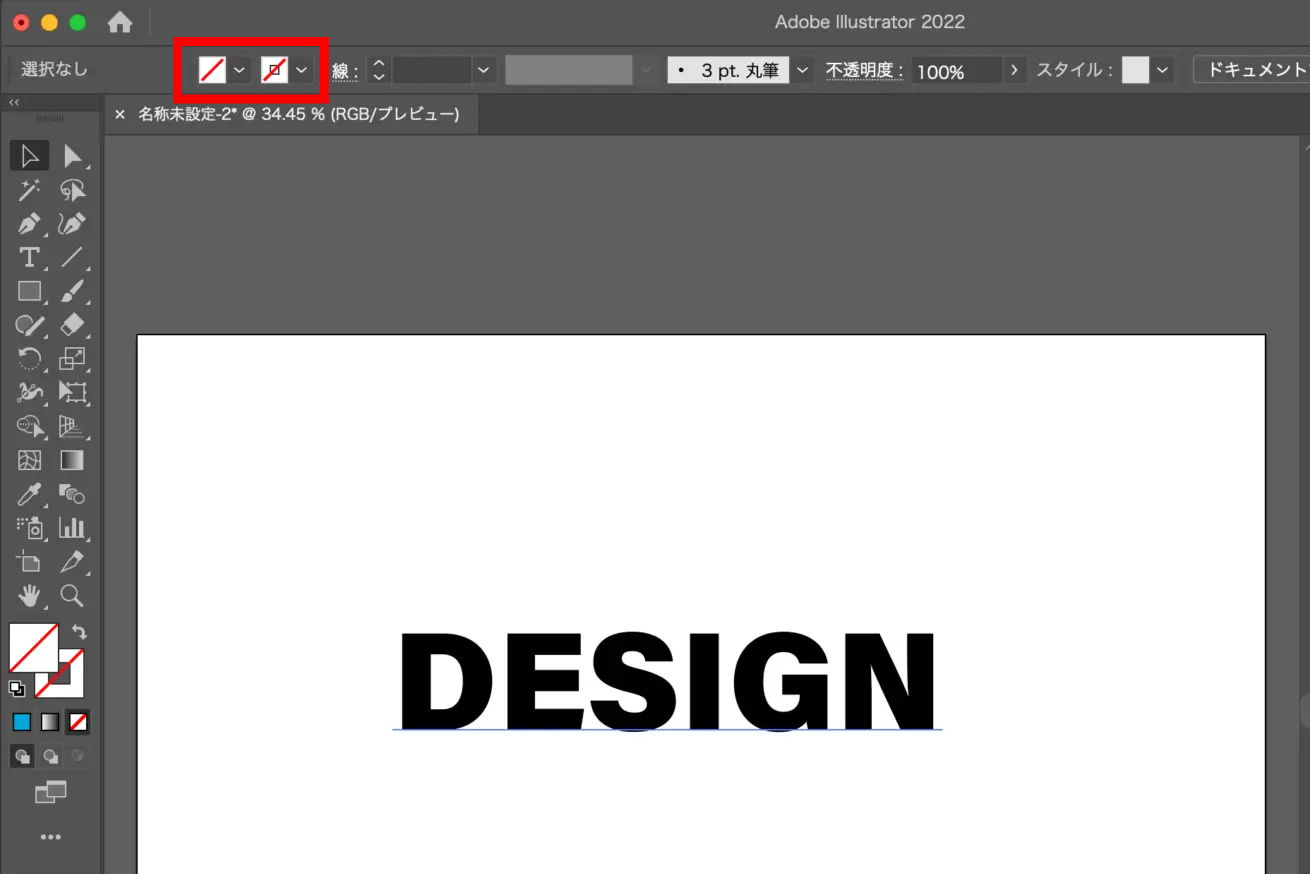This screenshot has height=874, width=1310.
Task: Open Edit Toolbar three-dots menu
Action: click(x=50, y=837)
